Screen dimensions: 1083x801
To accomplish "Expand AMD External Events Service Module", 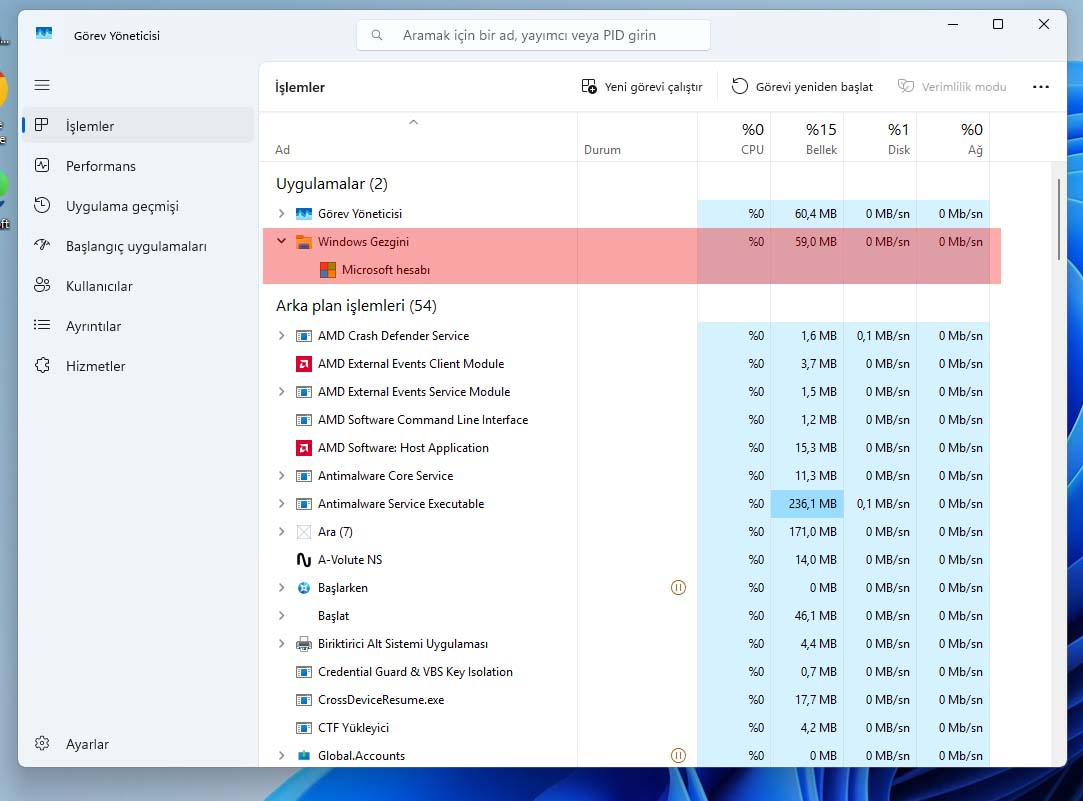I will click(281, 392).
